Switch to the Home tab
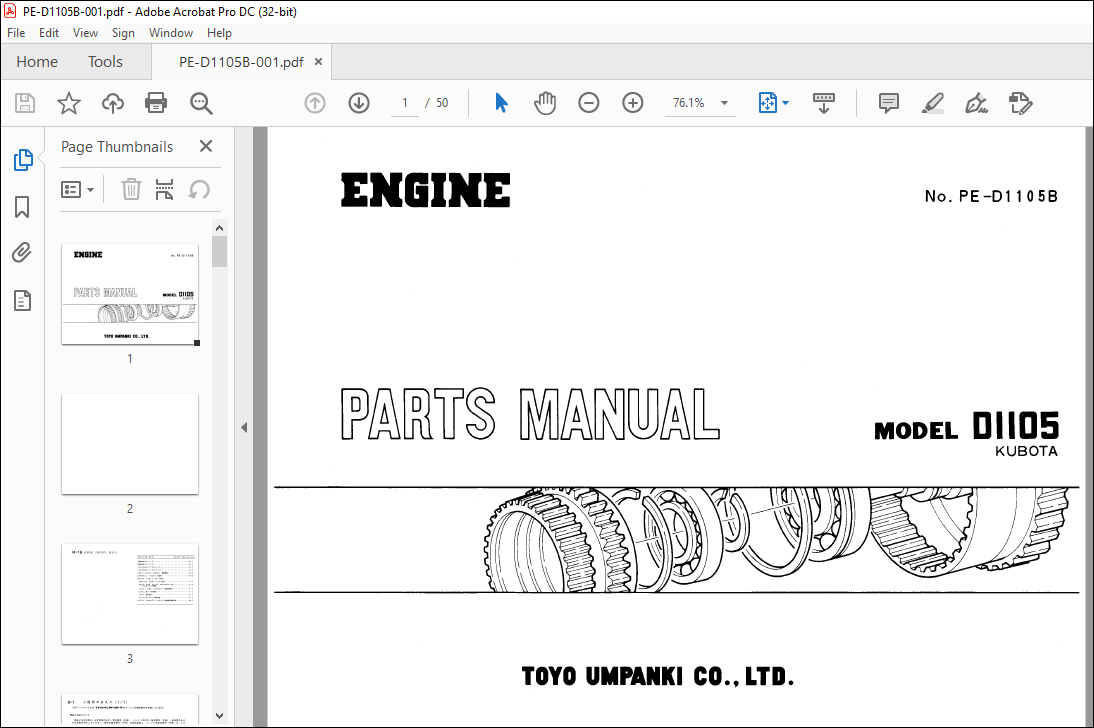Image resolution: width=1094 pixels, height=728 pixels. pyautogui.click(x=37, y=61)
